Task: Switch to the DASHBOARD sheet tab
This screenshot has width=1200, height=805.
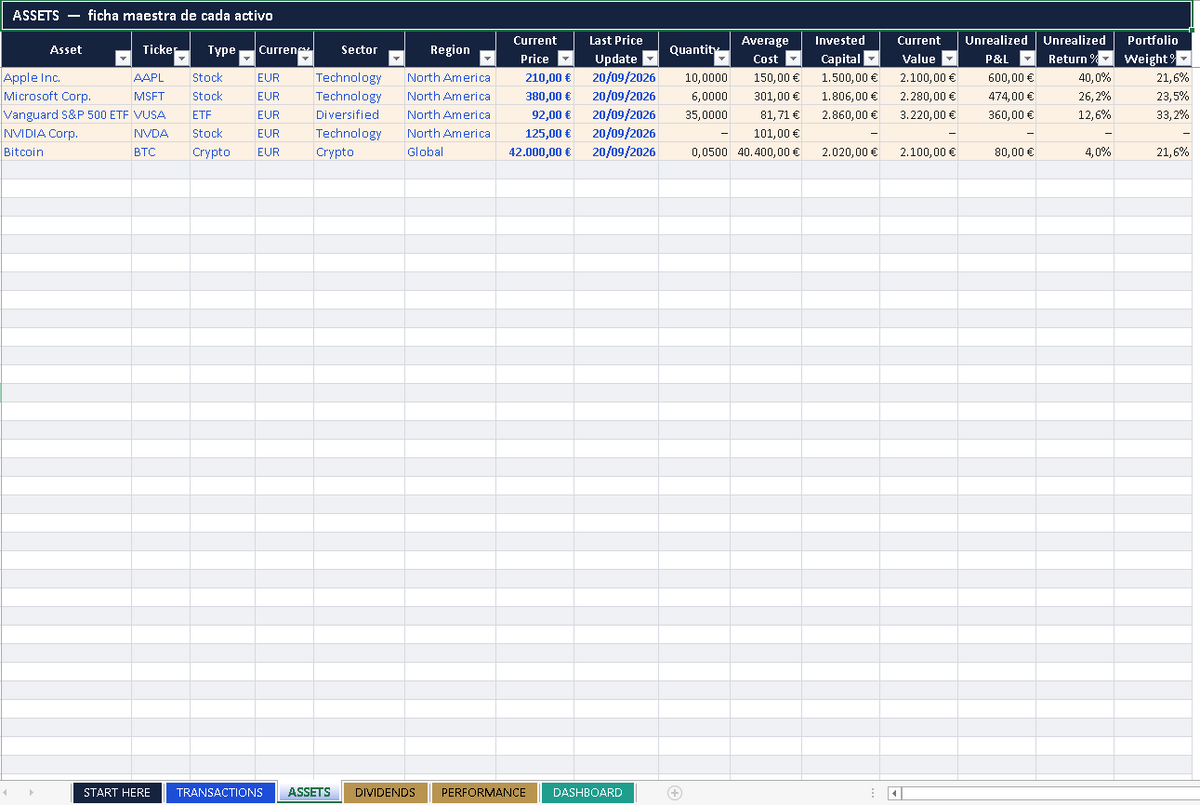Action: click(588, 792)
